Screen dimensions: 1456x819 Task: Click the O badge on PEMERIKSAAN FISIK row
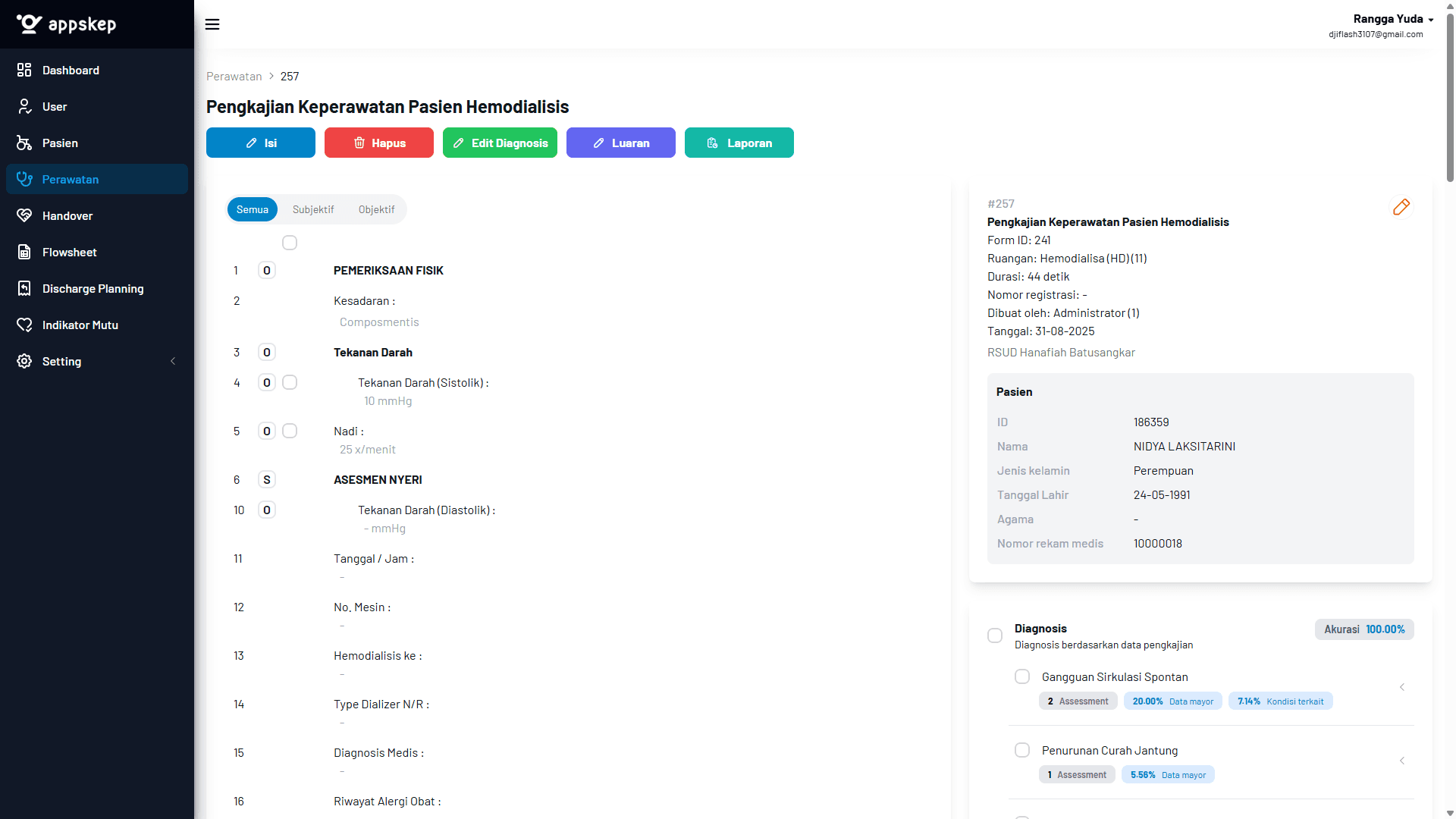tap(267, 271)
